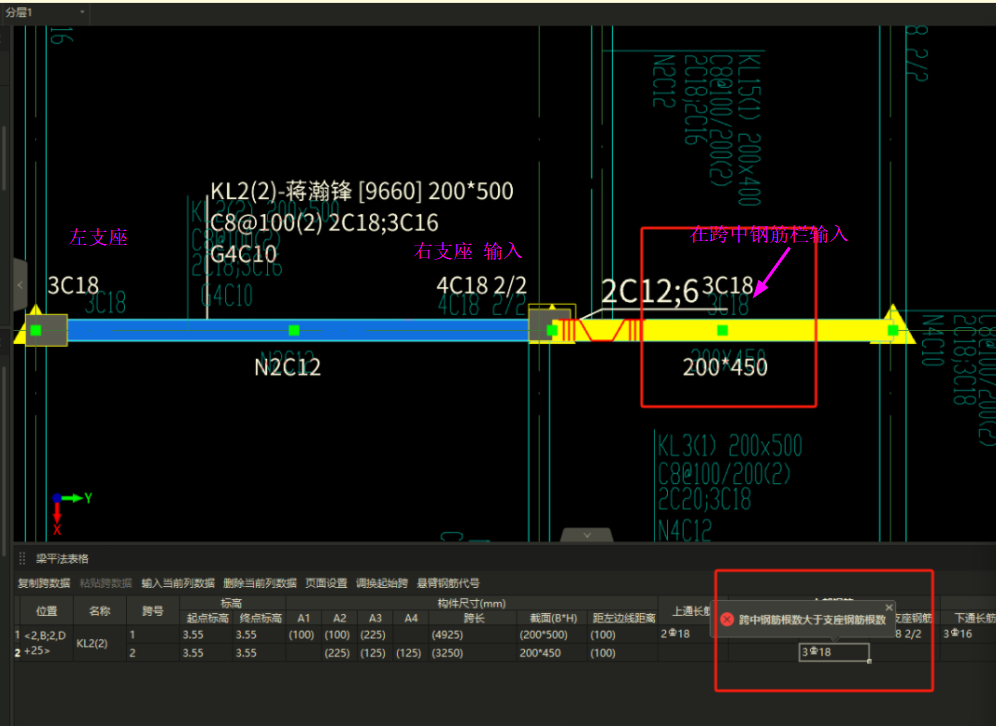996x726 pixels.
Task: Click the 复制跨数据 button
Action: click(43, 583)
